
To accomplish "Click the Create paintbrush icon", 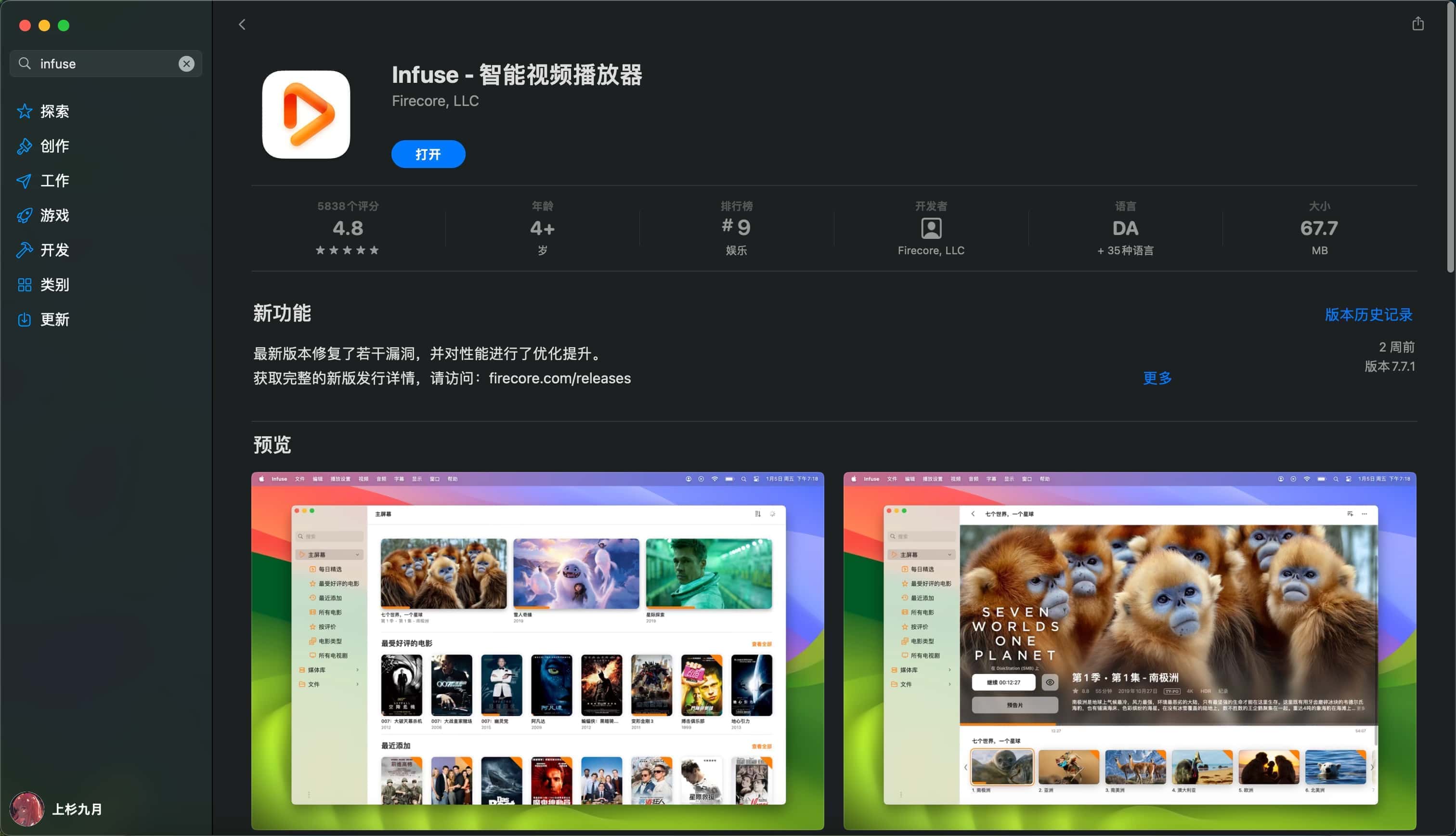I will 24,146.
